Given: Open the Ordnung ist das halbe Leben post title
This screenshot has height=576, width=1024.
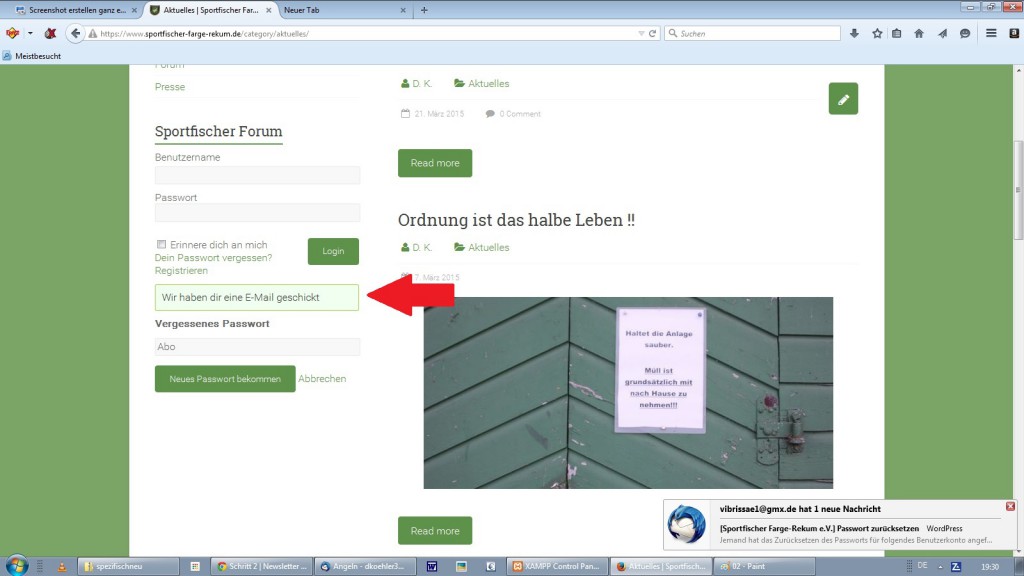Looking at the screenshot, I should click(517, 219).
